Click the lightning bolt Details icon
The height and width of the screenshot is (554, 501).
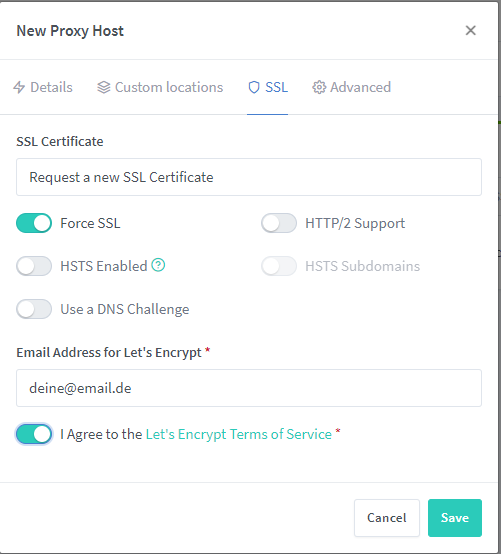[19, 87]
